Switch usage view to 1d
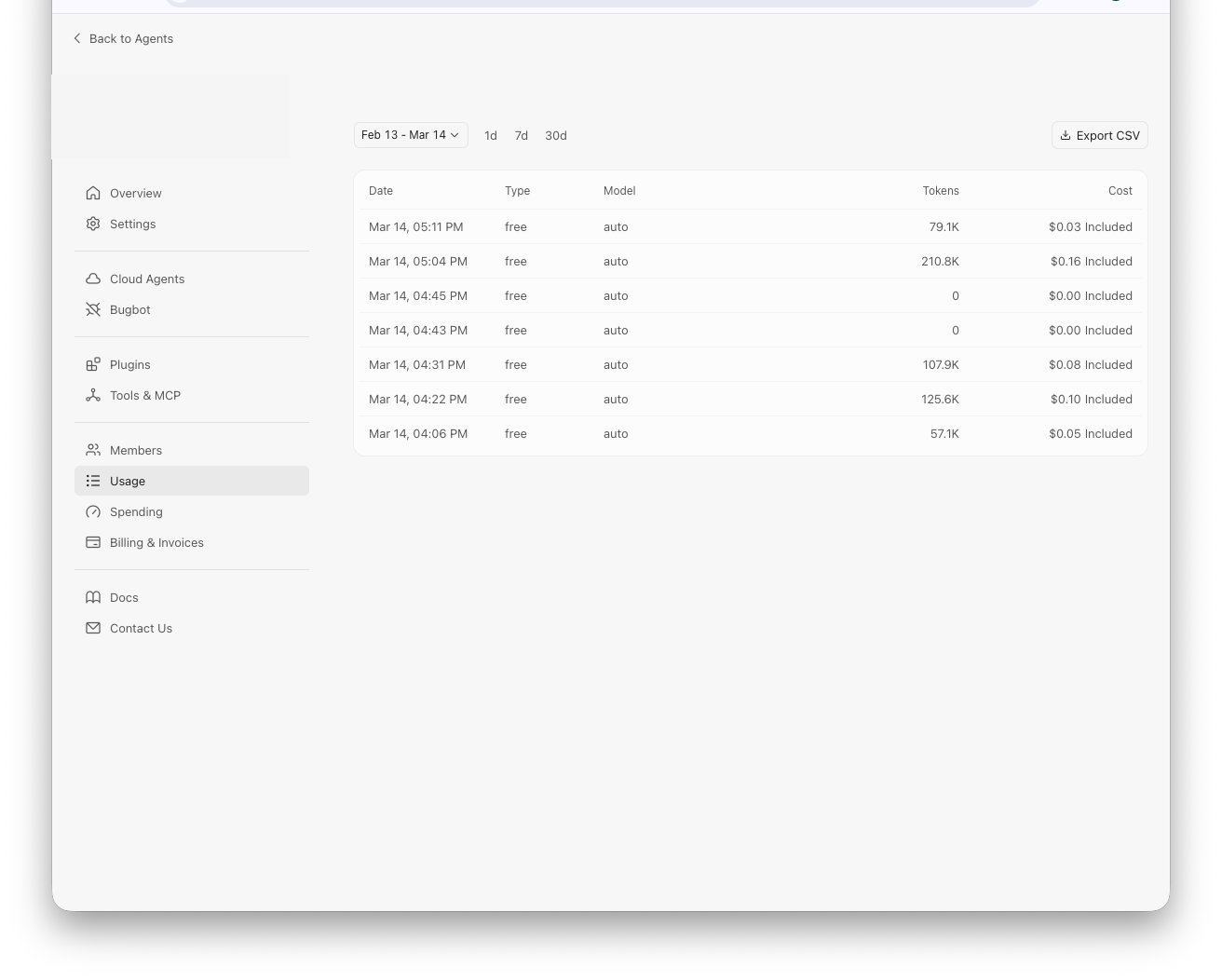1222x980 pixels. [491, 135]
